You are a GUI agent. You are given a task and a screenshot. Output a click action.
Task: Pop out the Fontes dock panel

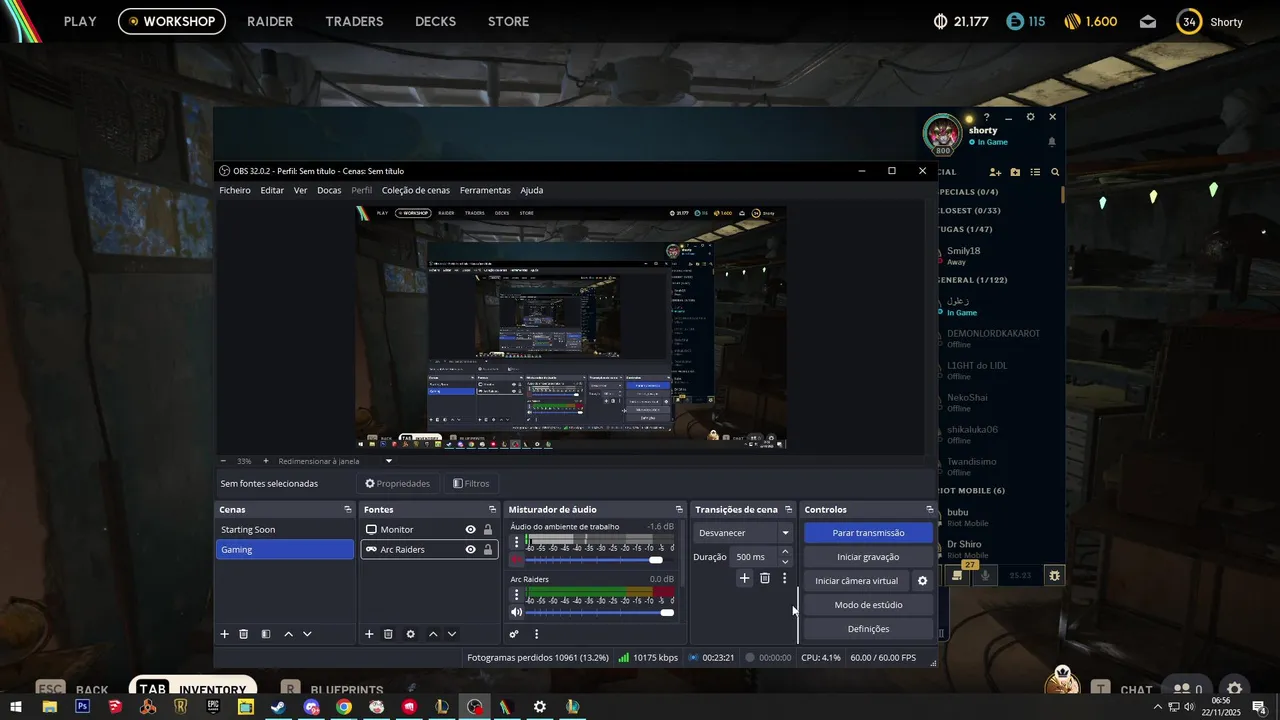(492, 510)
